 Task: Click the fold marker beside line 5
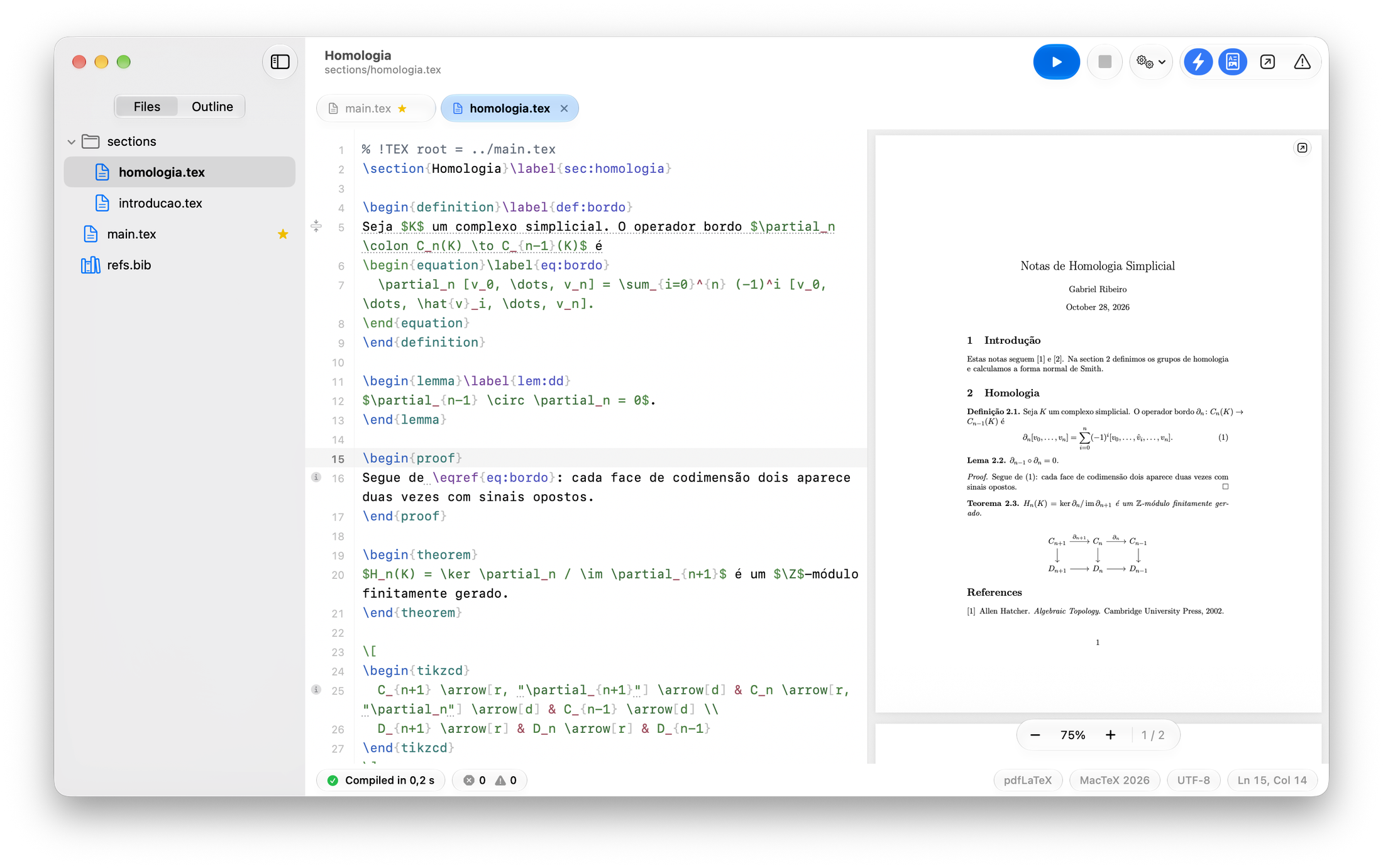(x=316, y=226)
